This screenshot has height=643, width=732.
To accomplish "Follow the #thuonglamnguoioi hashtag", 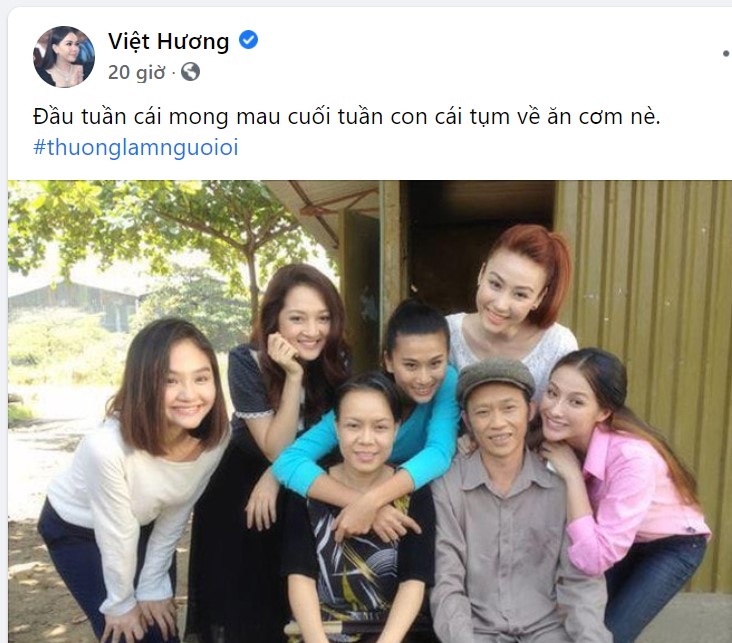I will pos(136,147).
